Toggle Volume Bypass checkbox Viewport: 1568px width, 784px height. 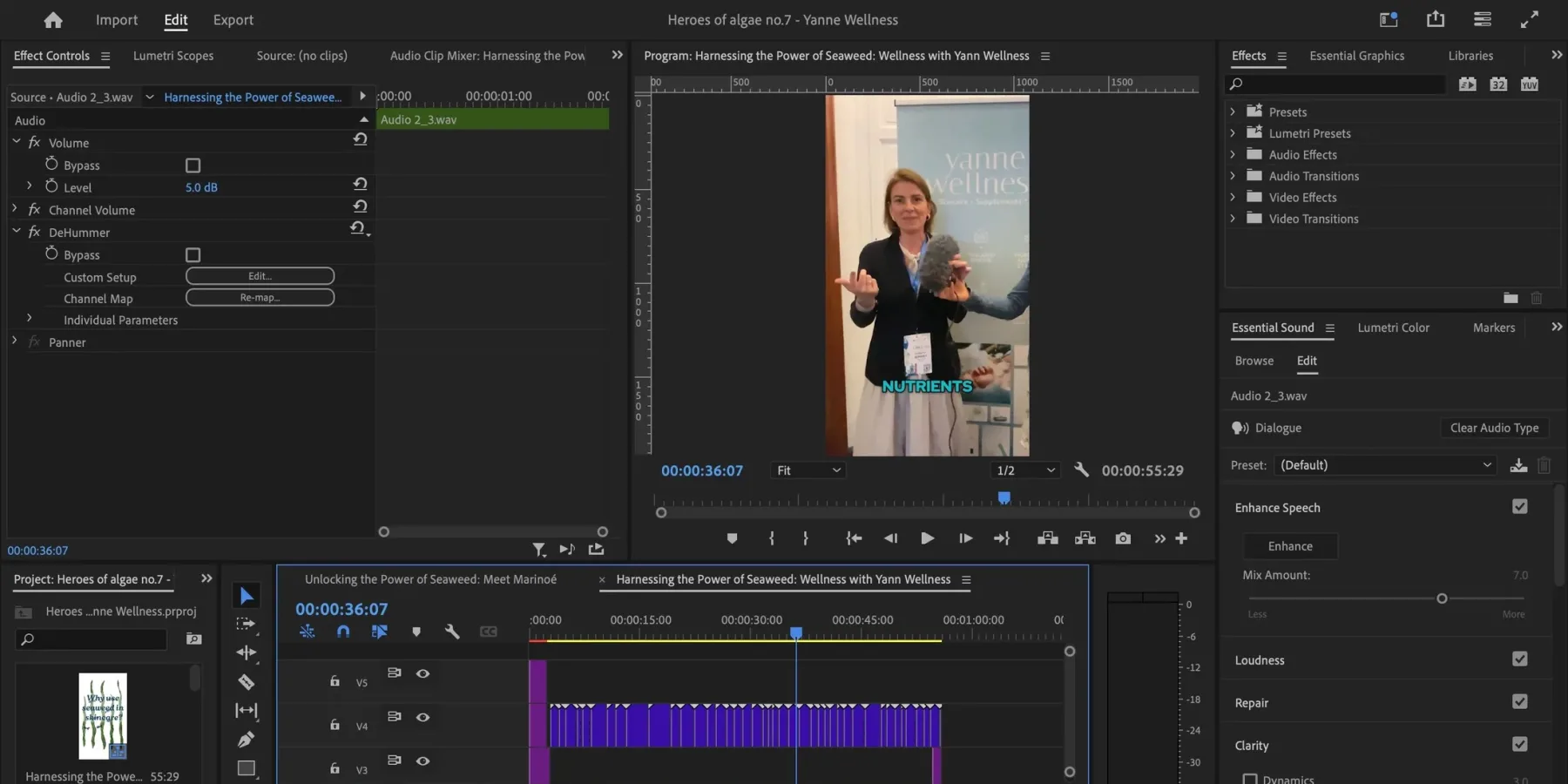click(193, 166)
